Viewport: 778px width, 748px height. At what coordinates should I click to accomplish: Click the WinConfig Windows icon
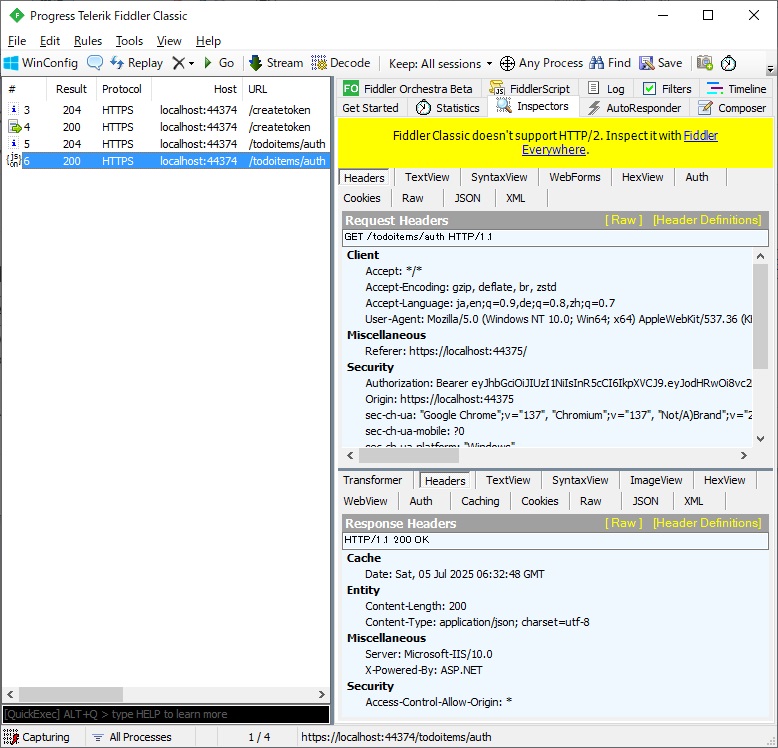[x=11, y=63]
